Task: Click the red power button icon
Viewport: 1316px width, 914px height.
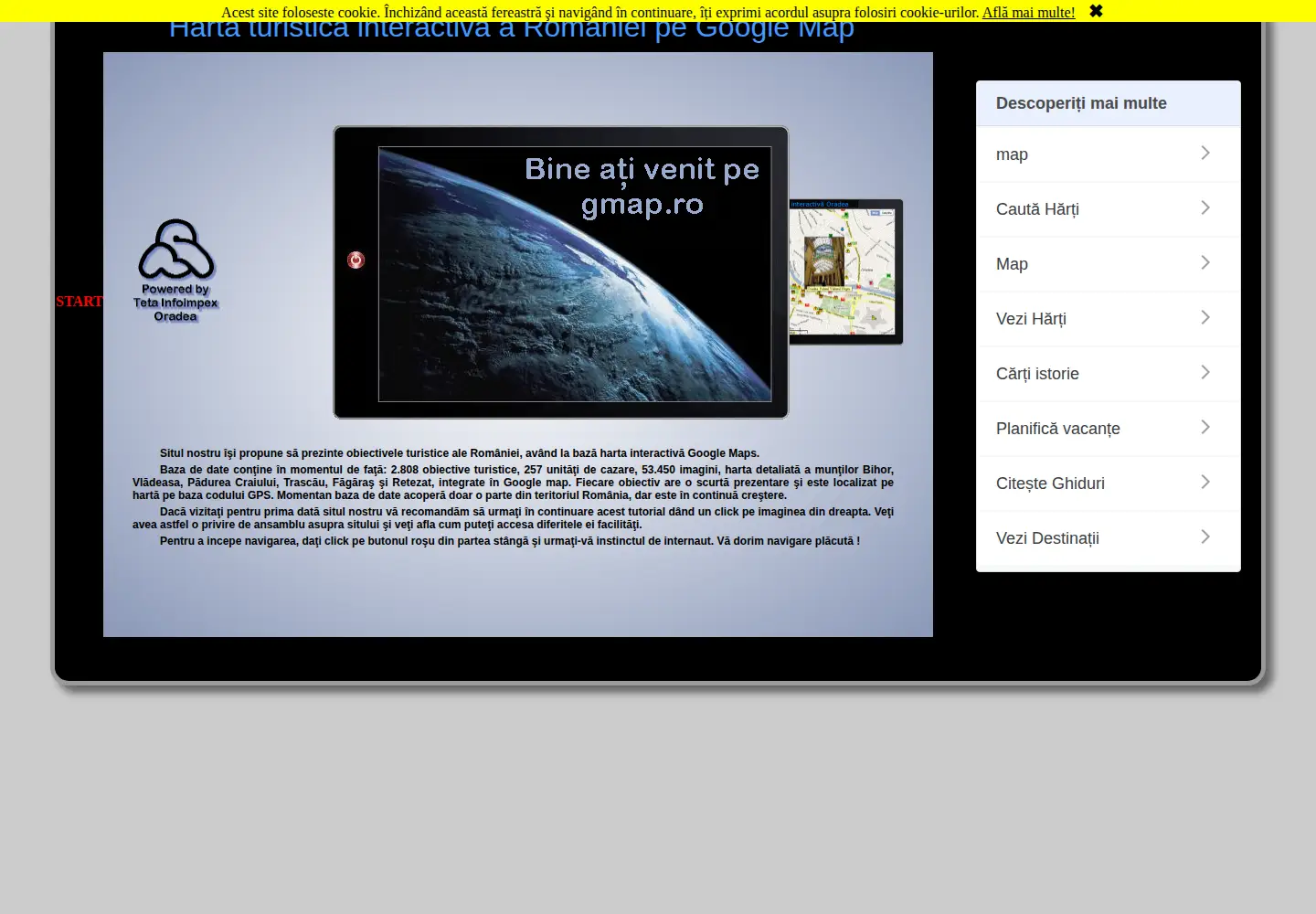Action: [356, 260]
